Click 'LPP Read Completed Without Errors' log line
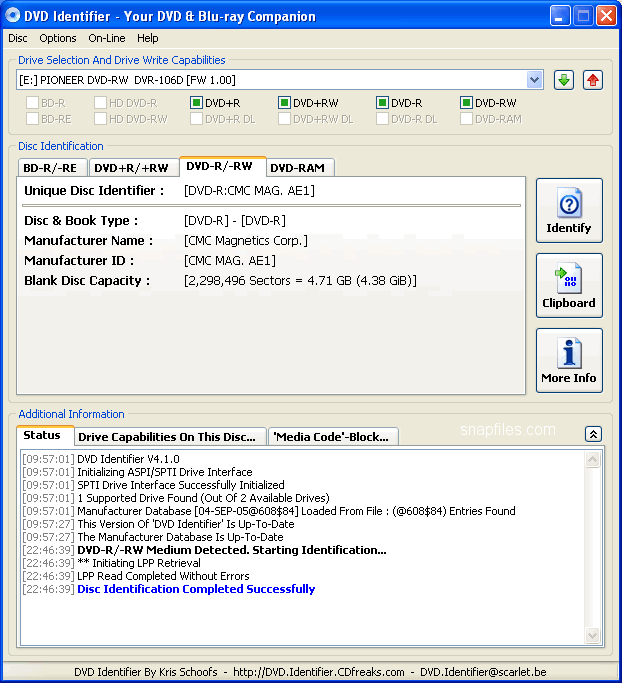Screen dimensions: 622x683 (163, 576)
